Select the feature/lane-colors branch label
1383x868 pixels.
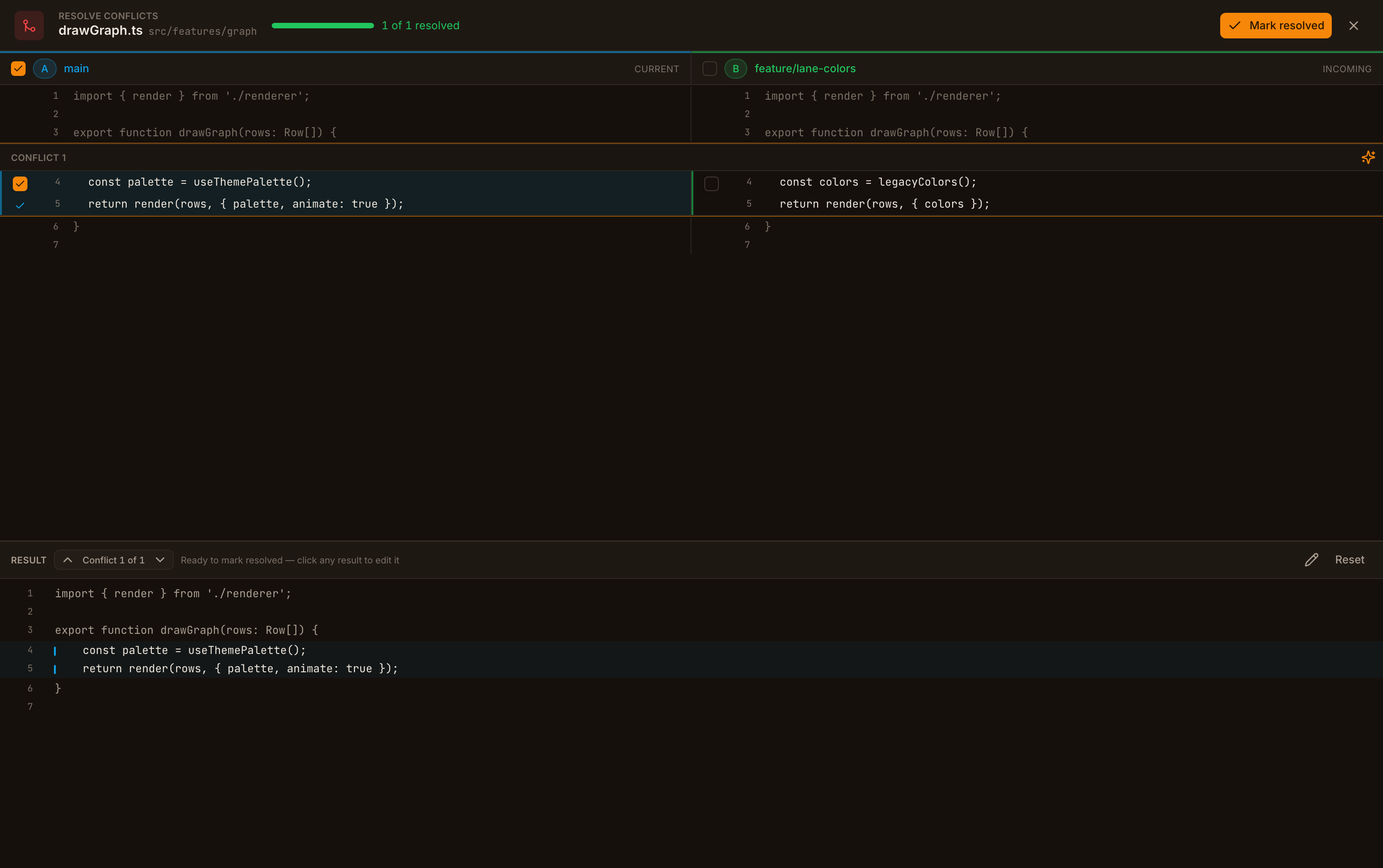point(805,68)
